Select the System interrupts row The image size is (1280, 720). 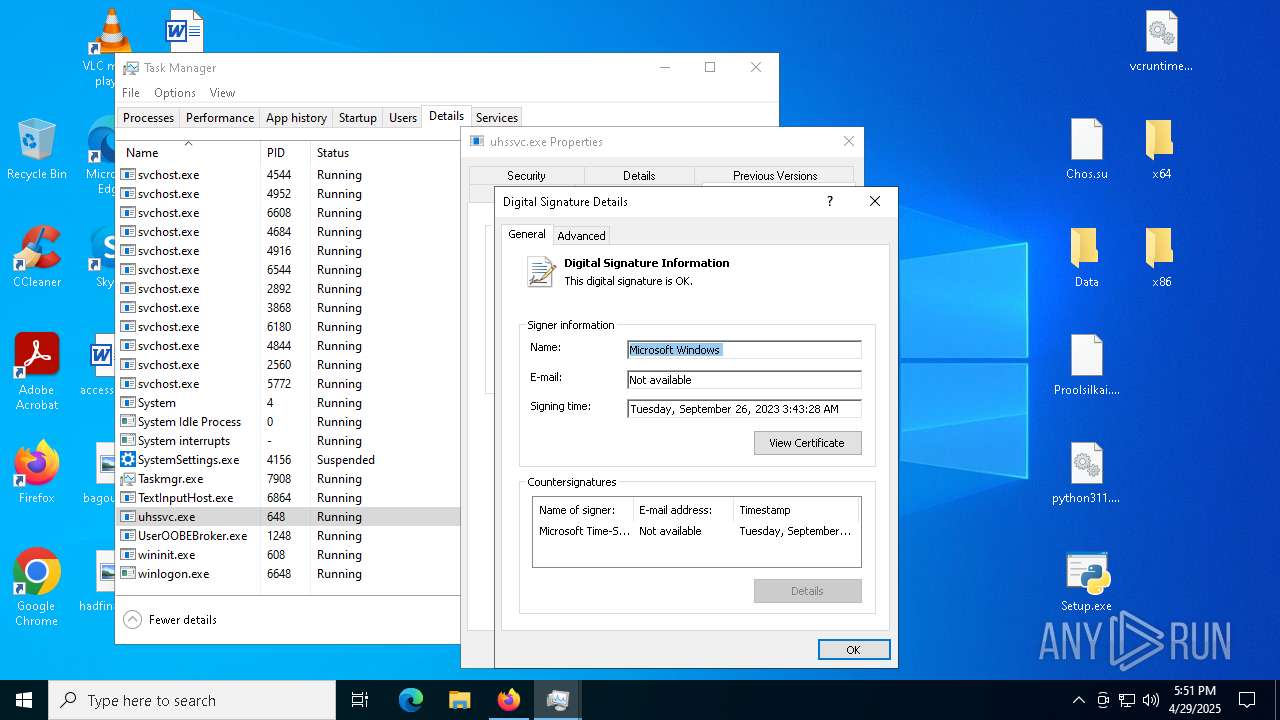coord(288,441)
